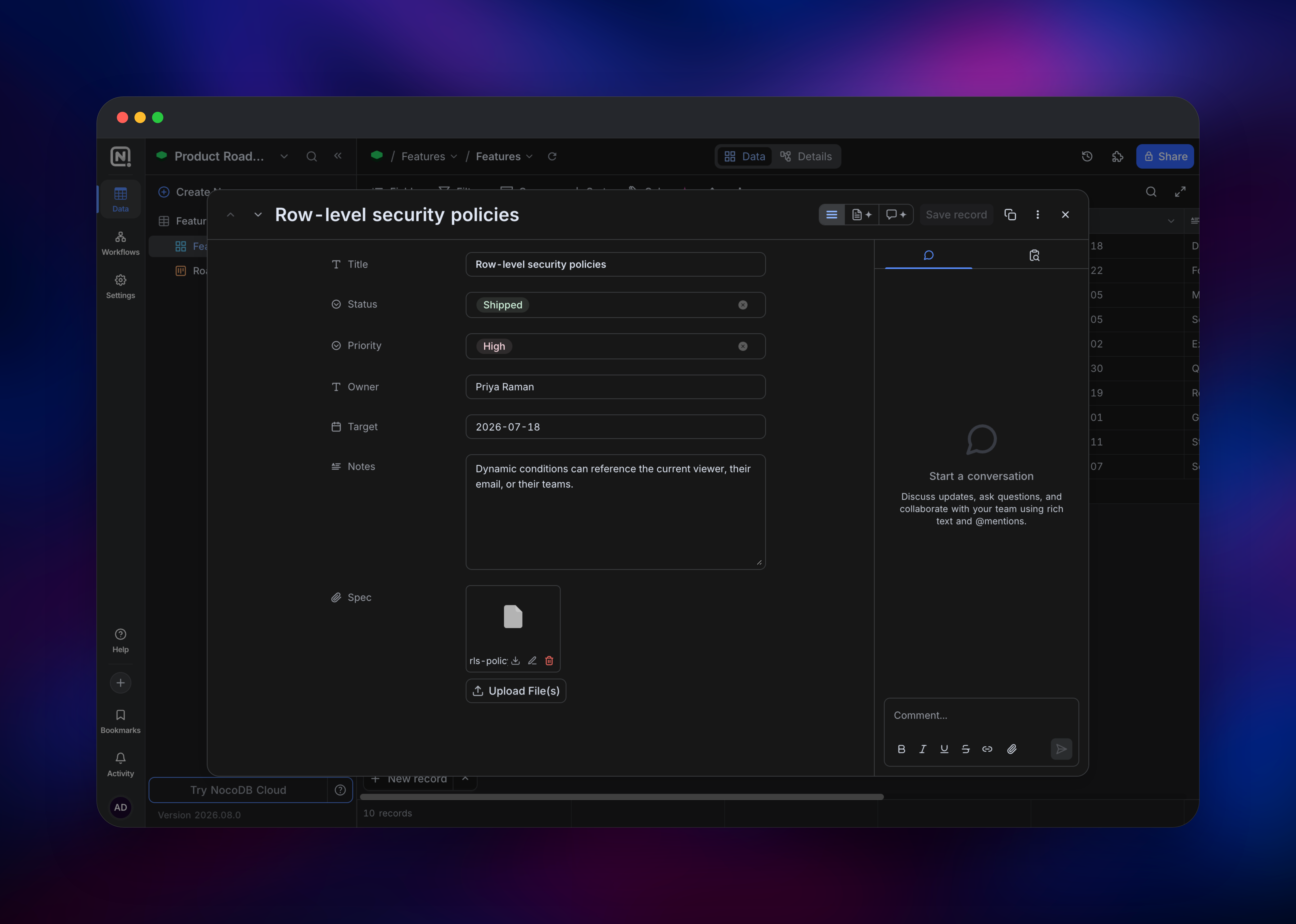Image resolution: width=1296 pixels, height=924 pixels.
Task: Open the extensions puzzle icon
Action: (x=1117, y=156)
